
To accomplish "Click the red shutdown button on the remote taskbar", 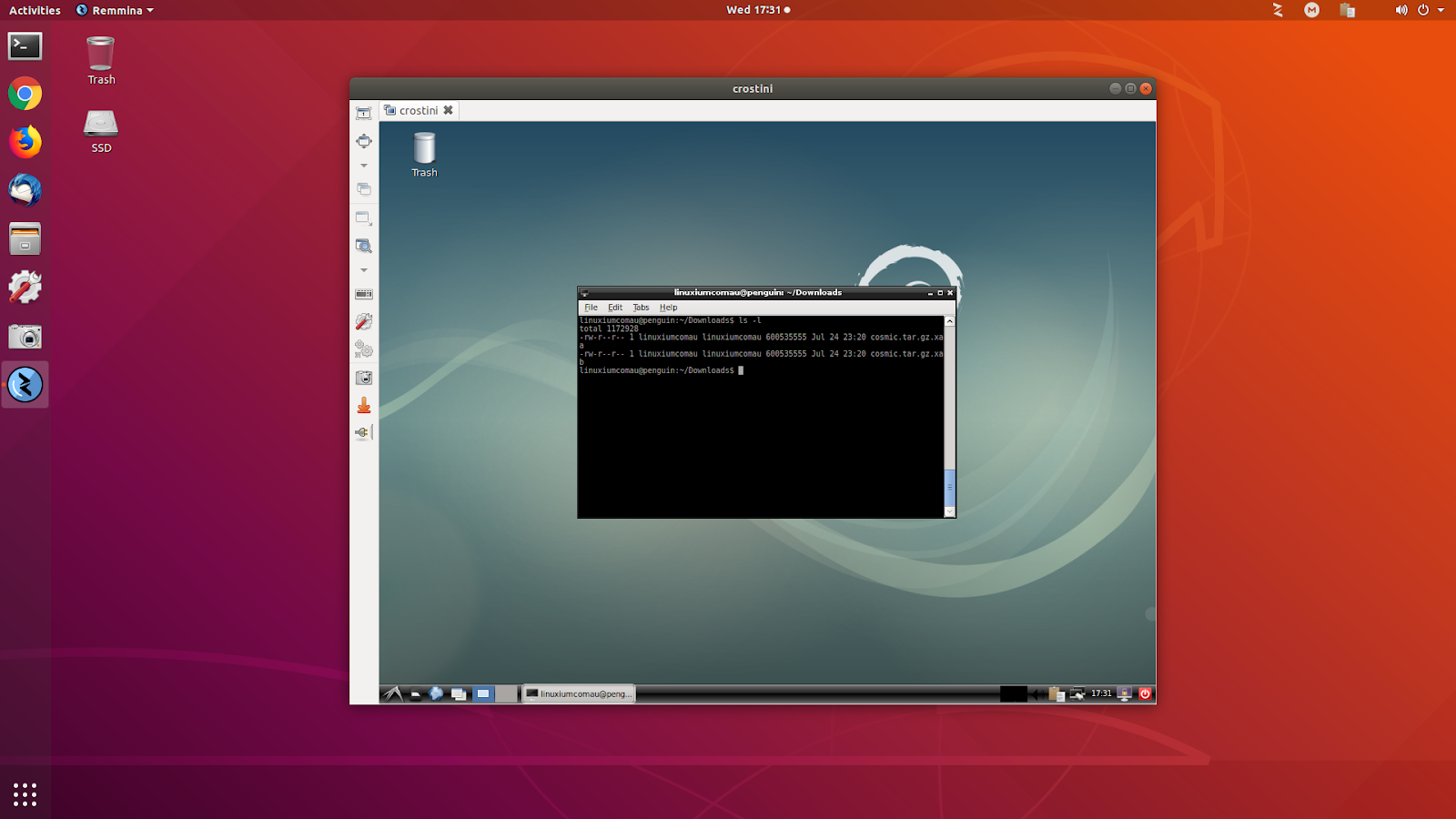I will coord(1145,693).
